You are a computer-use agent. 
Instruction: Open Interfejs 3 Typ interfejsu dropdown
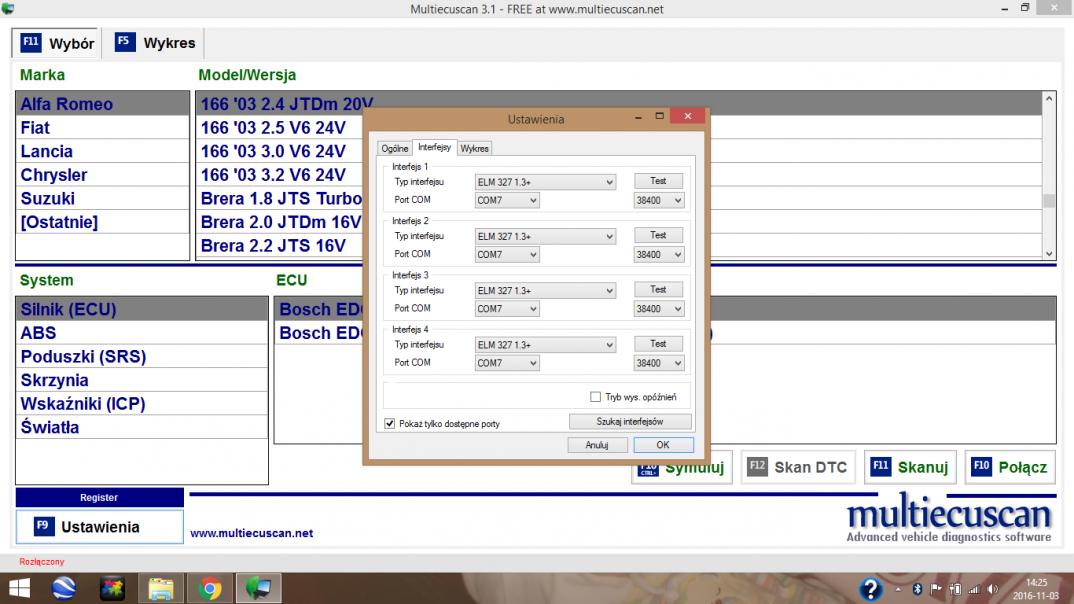[545, 290]
